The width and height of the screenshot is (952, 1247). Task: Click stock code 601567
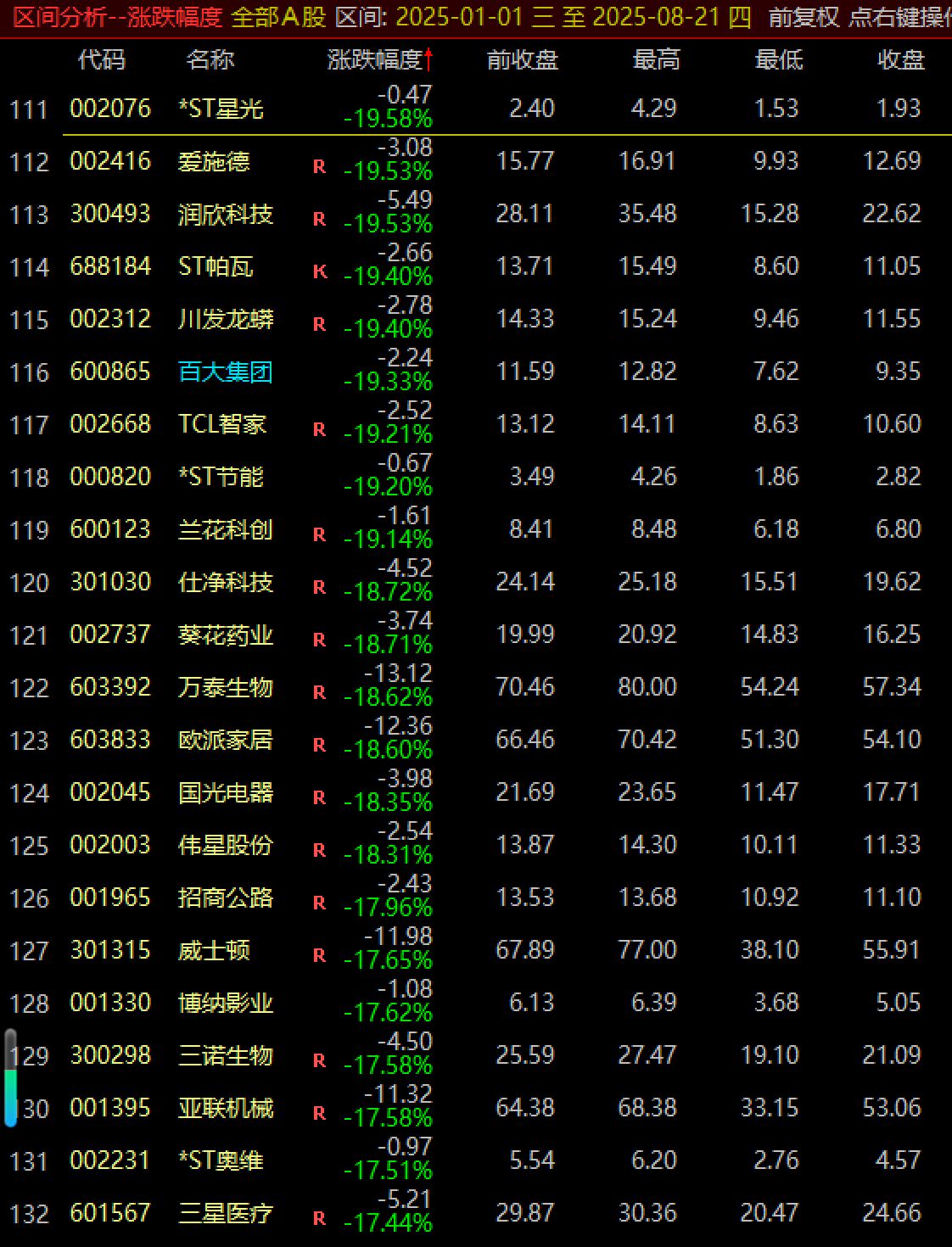[x=110, y=1213]
